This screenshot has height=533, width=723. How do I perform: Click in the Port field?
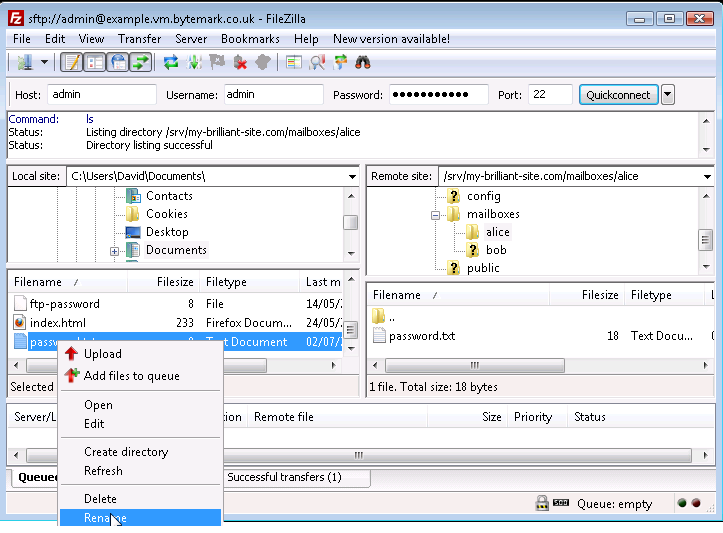(550, 95)
